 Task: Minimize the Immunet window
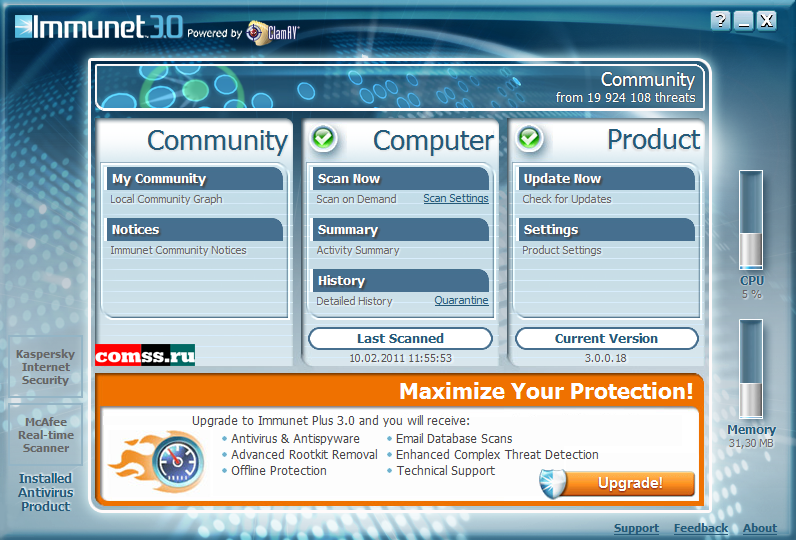744,22
